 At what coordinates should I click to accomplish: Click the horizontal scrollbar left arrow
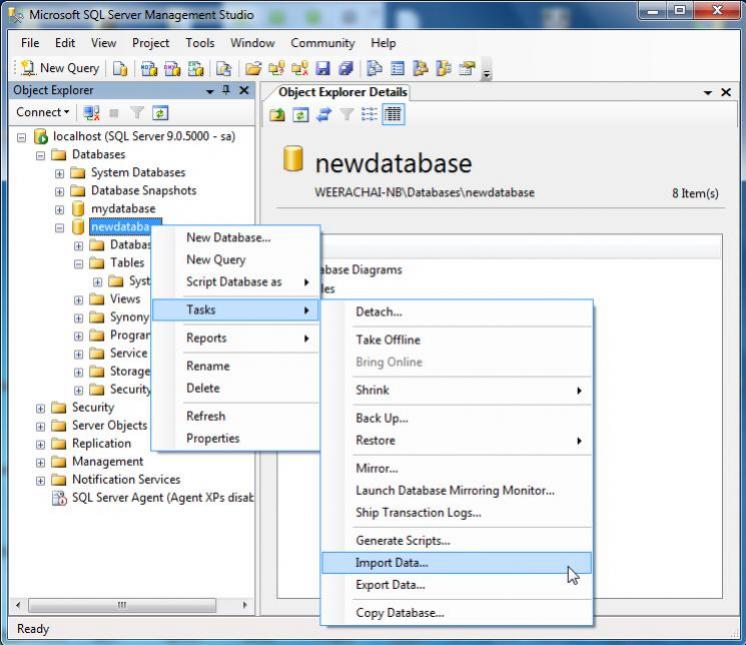[18, 605]
